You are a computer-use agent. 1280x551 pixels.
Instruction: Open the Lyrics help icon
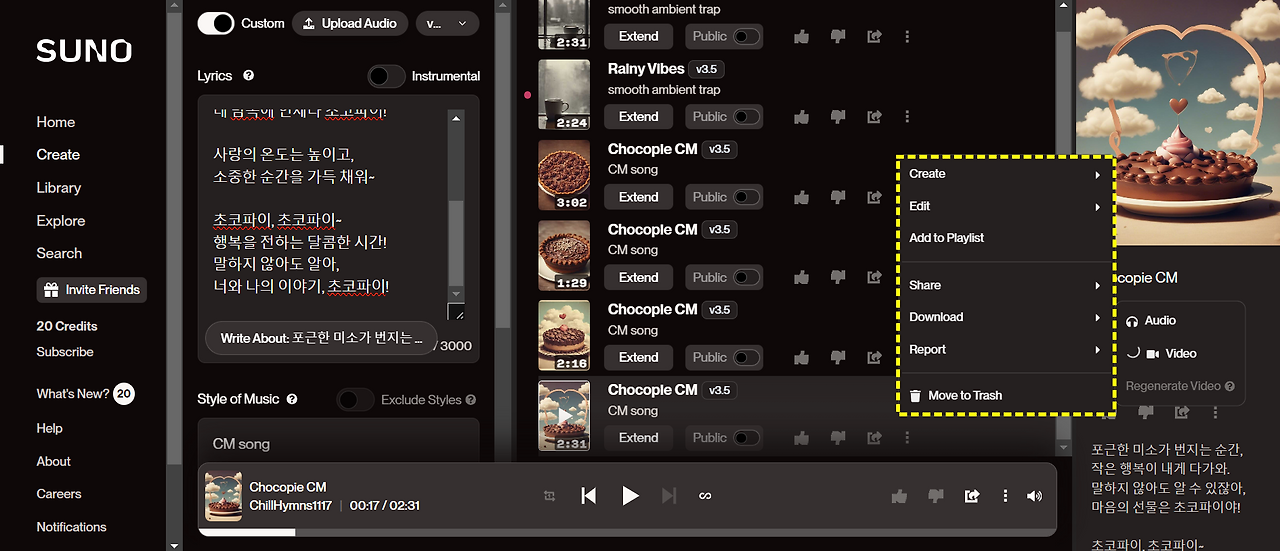point(248,75)
